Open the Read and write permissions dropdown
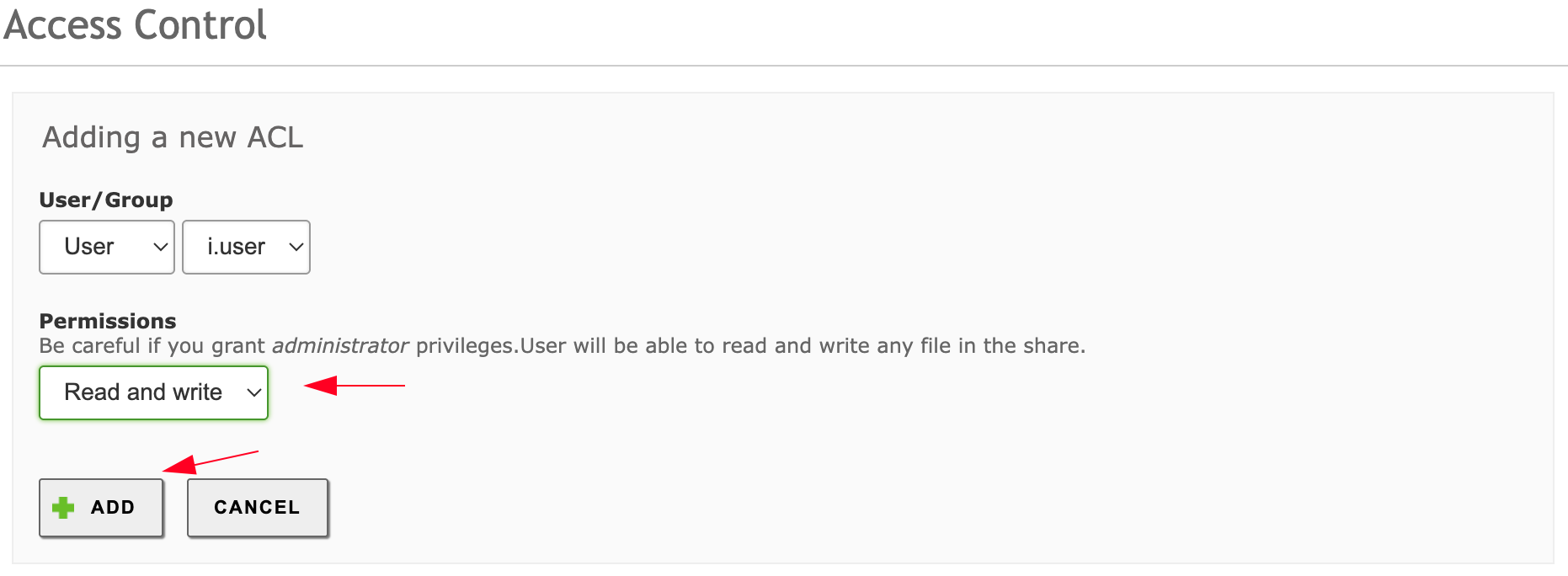 tap(153, 392)
